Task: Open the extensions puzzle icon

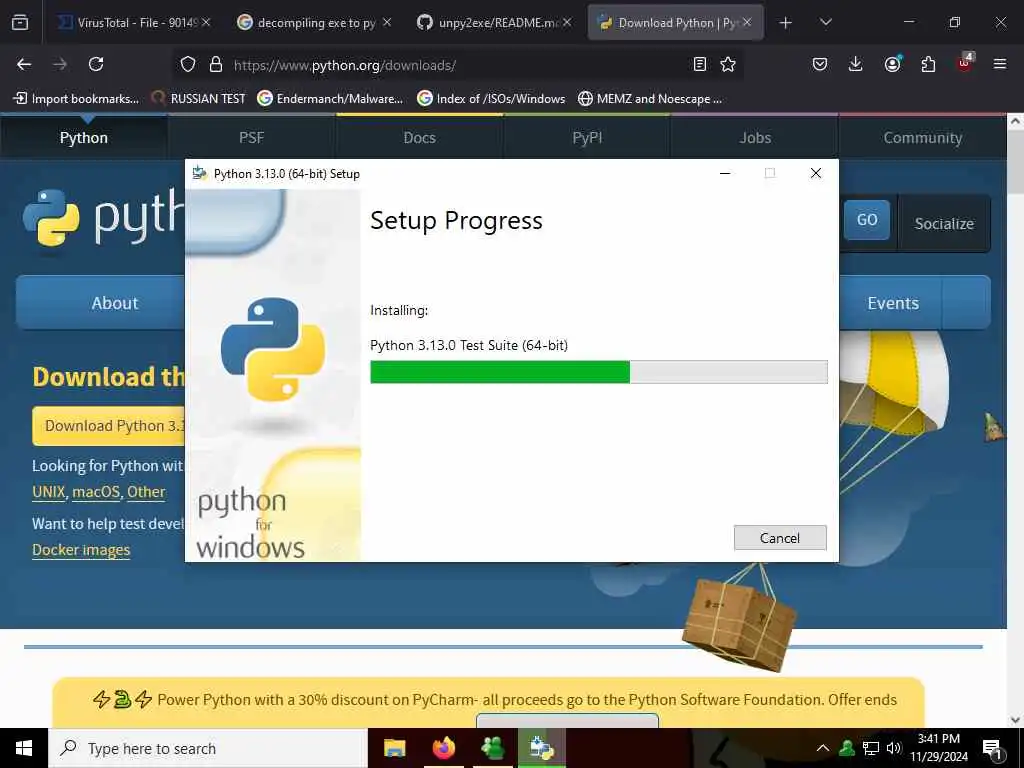Action: tap(928, 64)
